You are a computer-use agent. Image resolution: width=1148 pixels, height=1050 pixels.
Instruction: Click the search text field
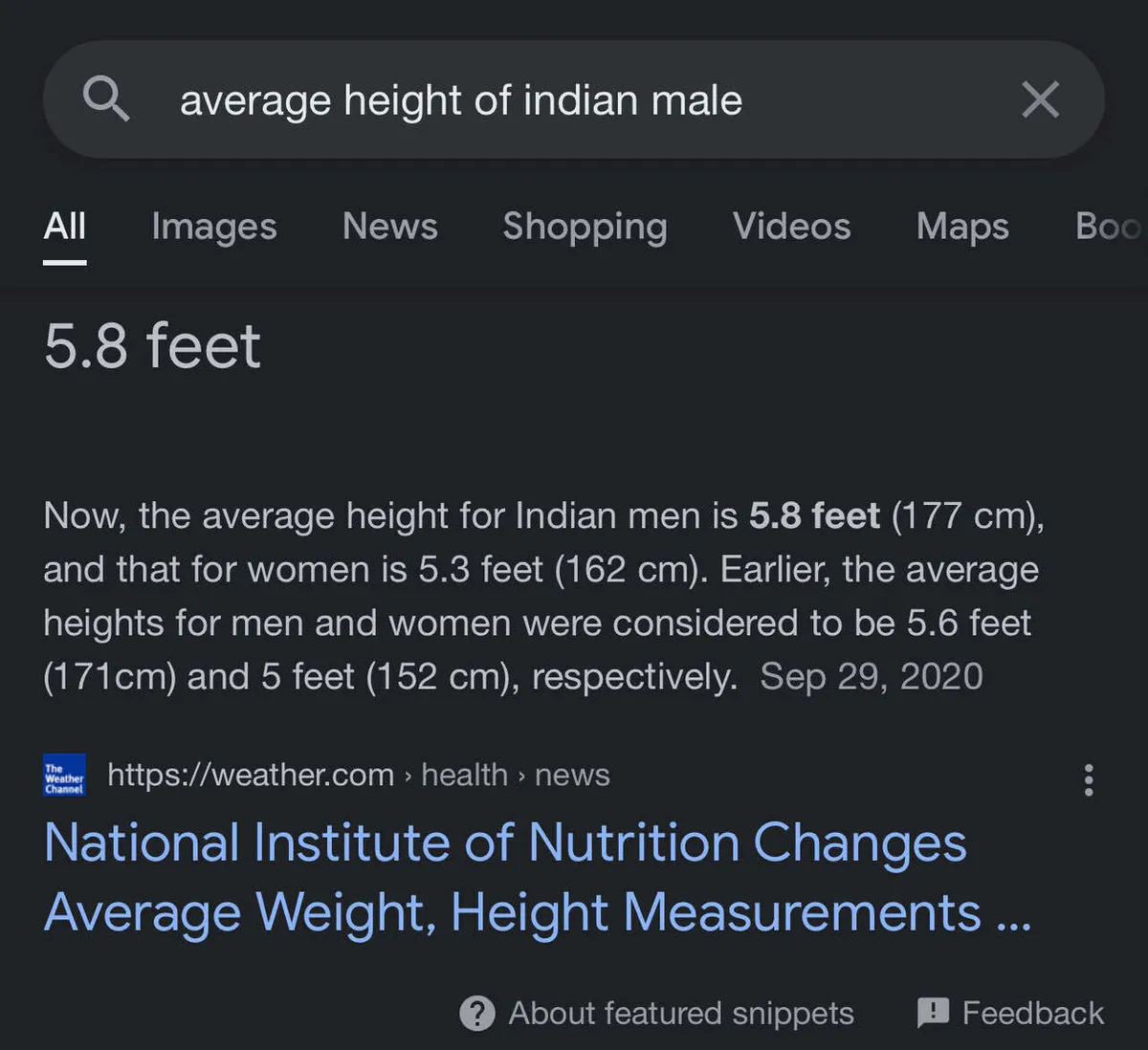pyautogui.click(x=574, y=99)
